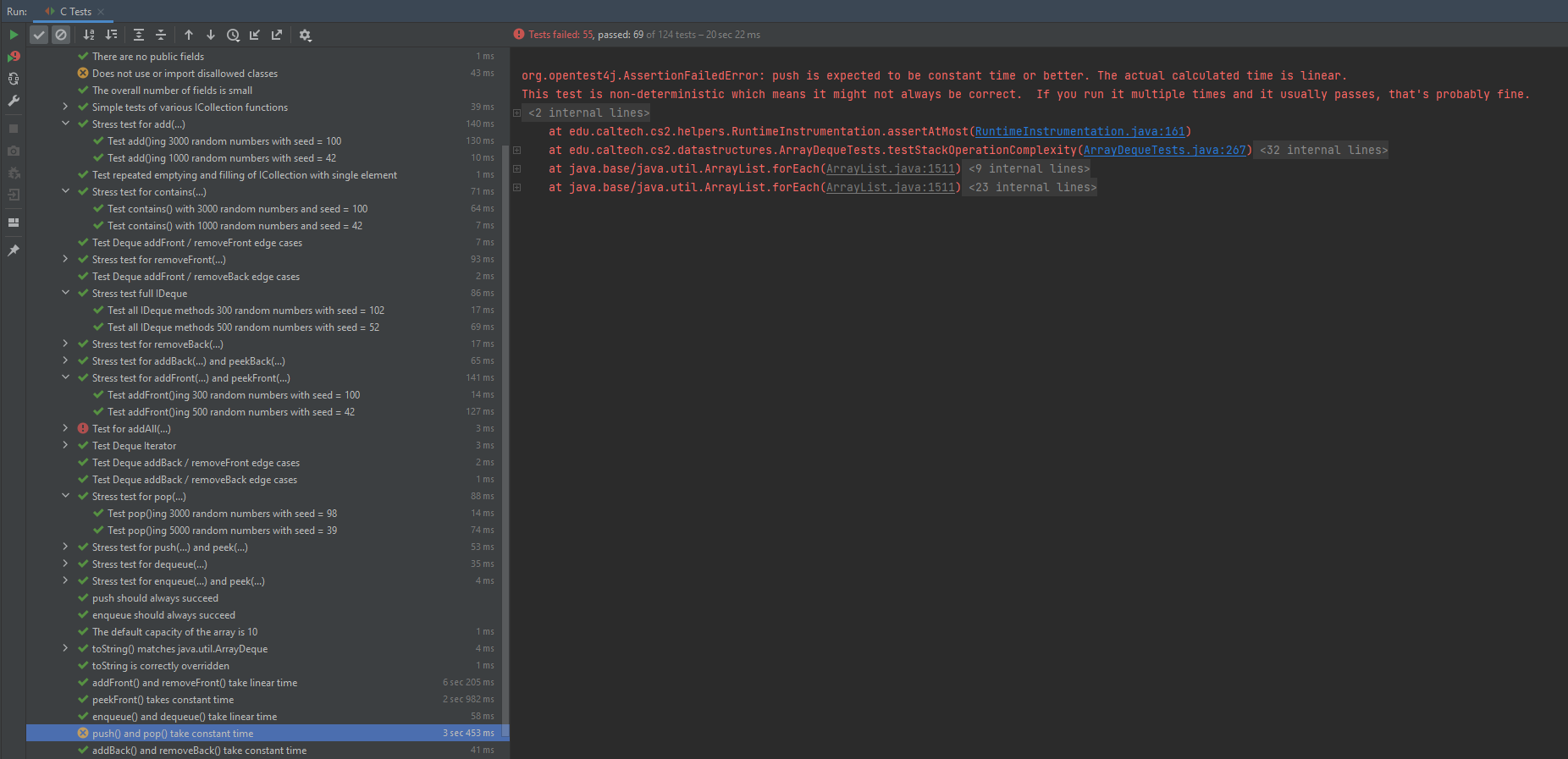1568x759 pixels.
Task: Collapse 'Stress test for add(...)' node
Action: (65, 124)
